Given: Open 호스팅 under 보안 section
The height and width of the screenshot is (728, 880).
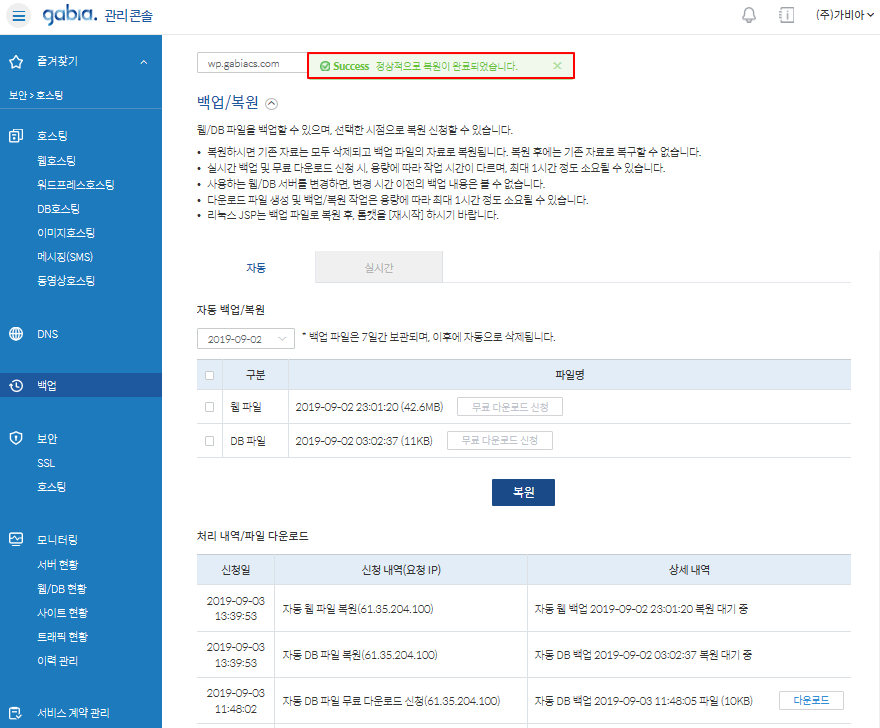Looking at the screenshot, I should (52, 487).
